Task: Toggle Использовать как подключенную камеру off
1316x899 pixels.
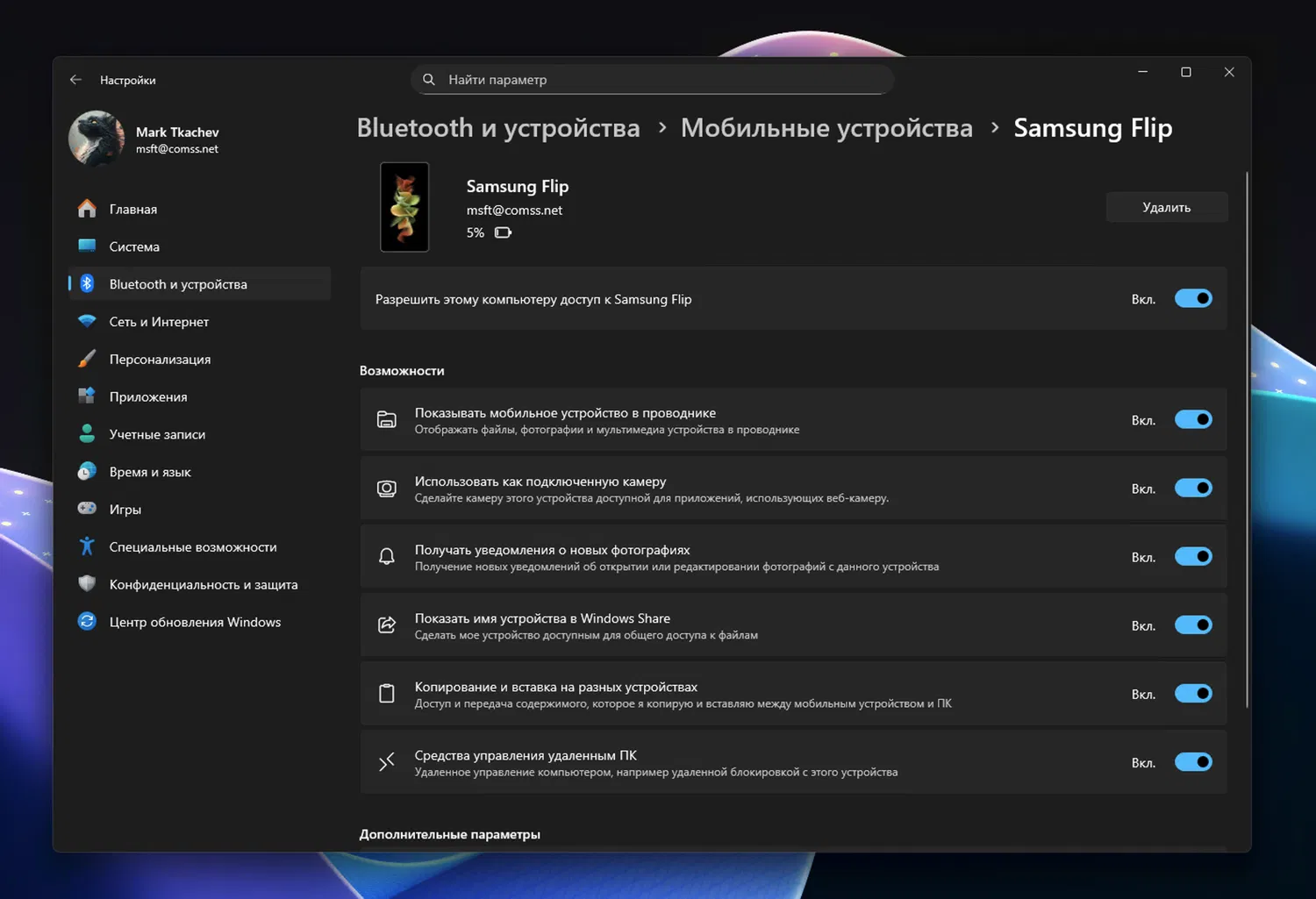Action: 1193,488
